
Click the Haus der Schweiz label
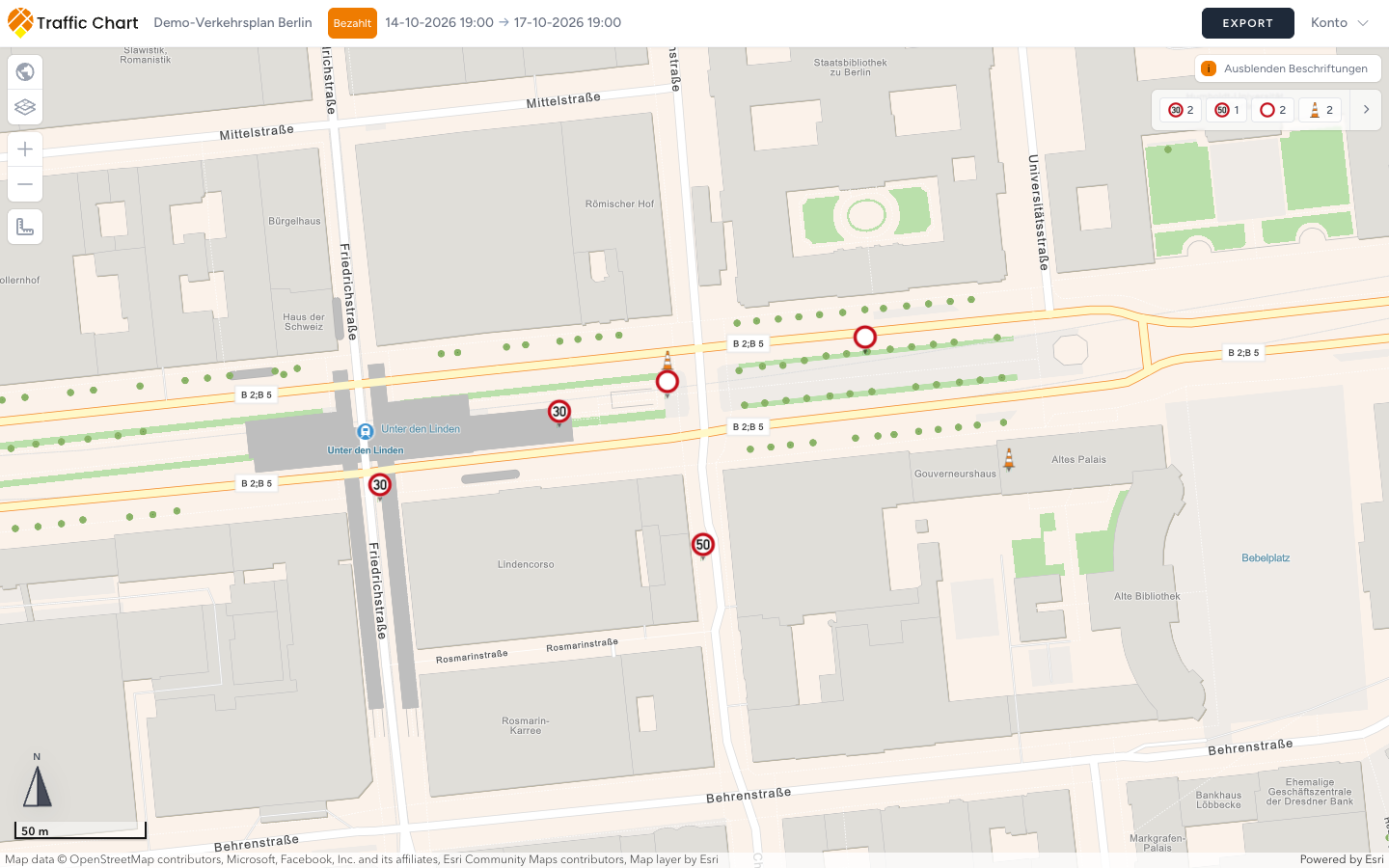tap(304, 322)
